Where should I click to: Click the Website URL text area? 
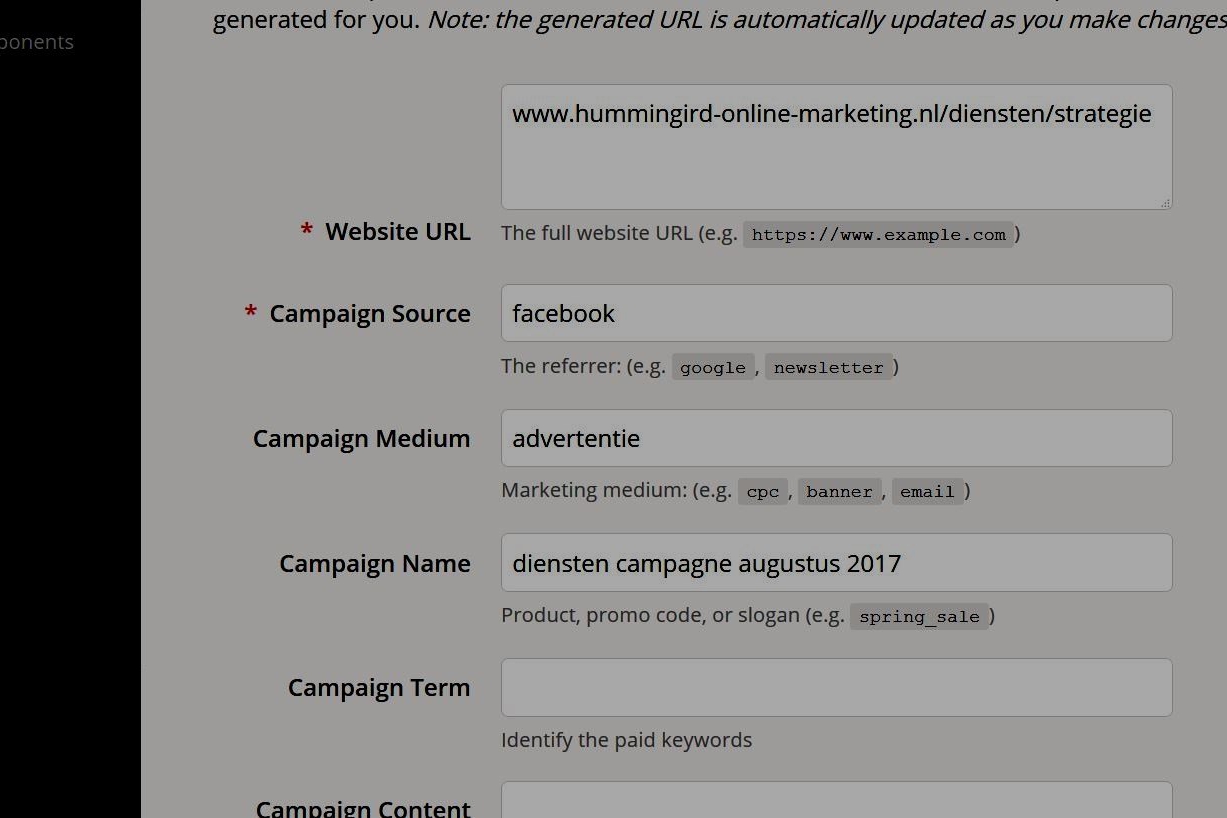[x=836, y=147]
